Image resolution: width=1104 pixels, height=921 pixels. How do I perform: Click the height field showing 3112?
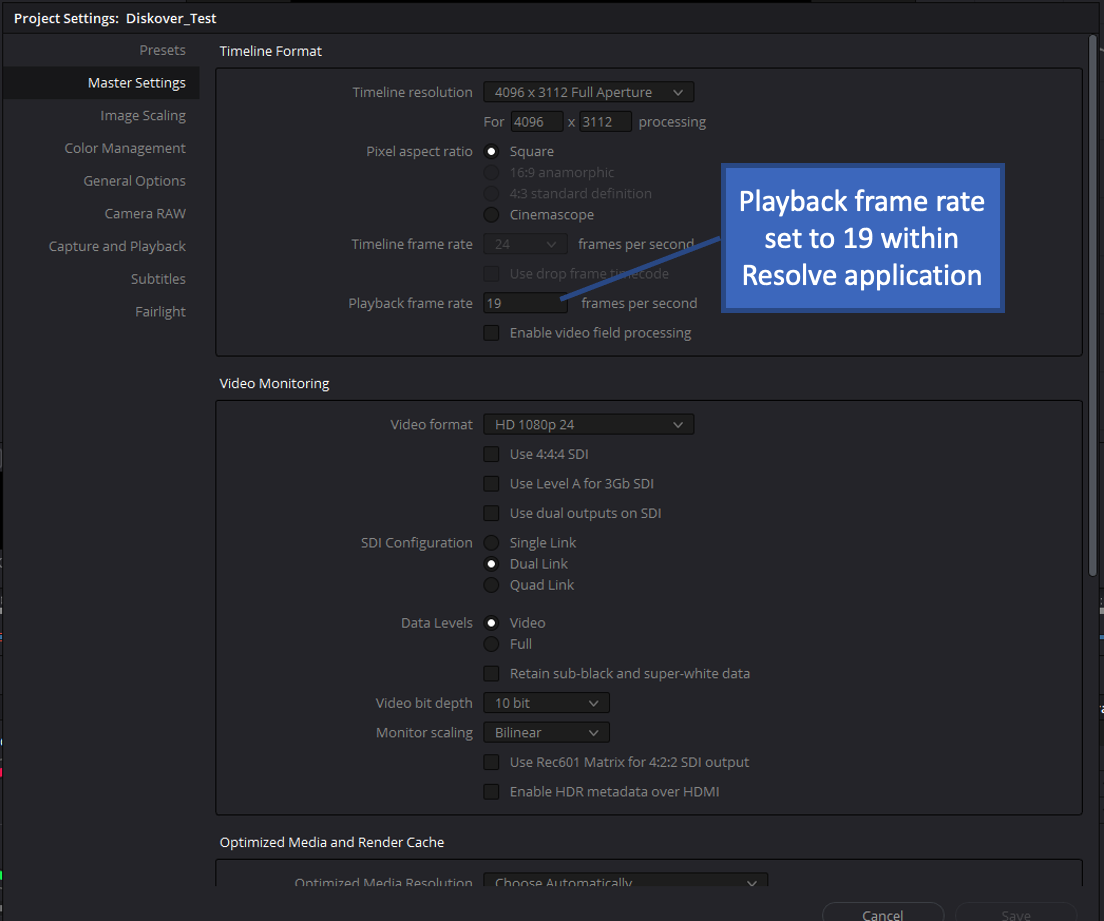tap(606, 122)
